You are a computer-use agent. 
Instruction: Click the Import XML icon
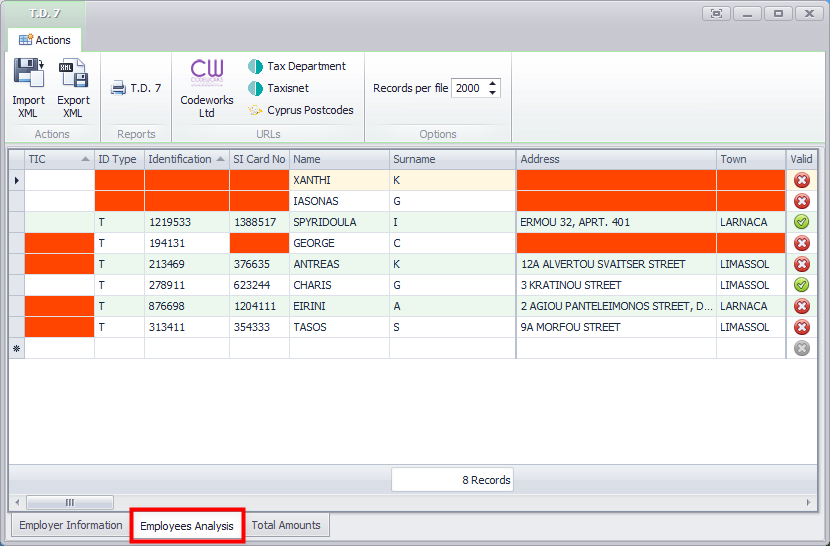[28, 74]
